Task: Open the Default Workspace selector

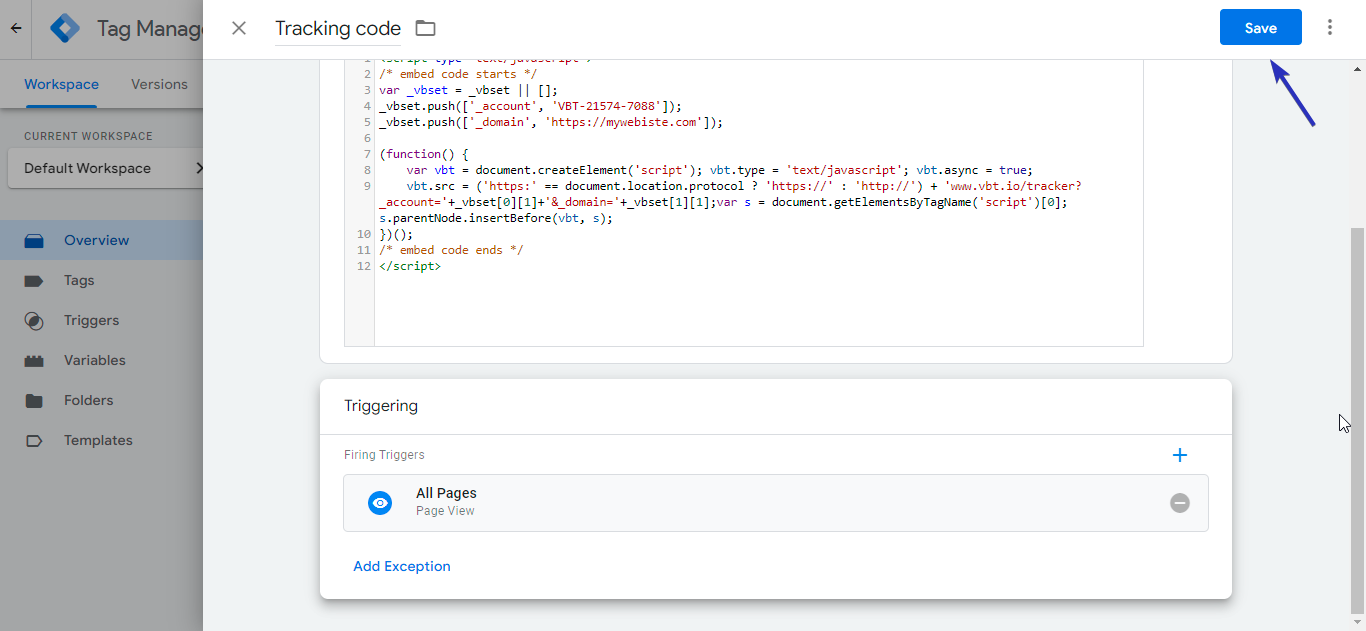Action: 105,168
